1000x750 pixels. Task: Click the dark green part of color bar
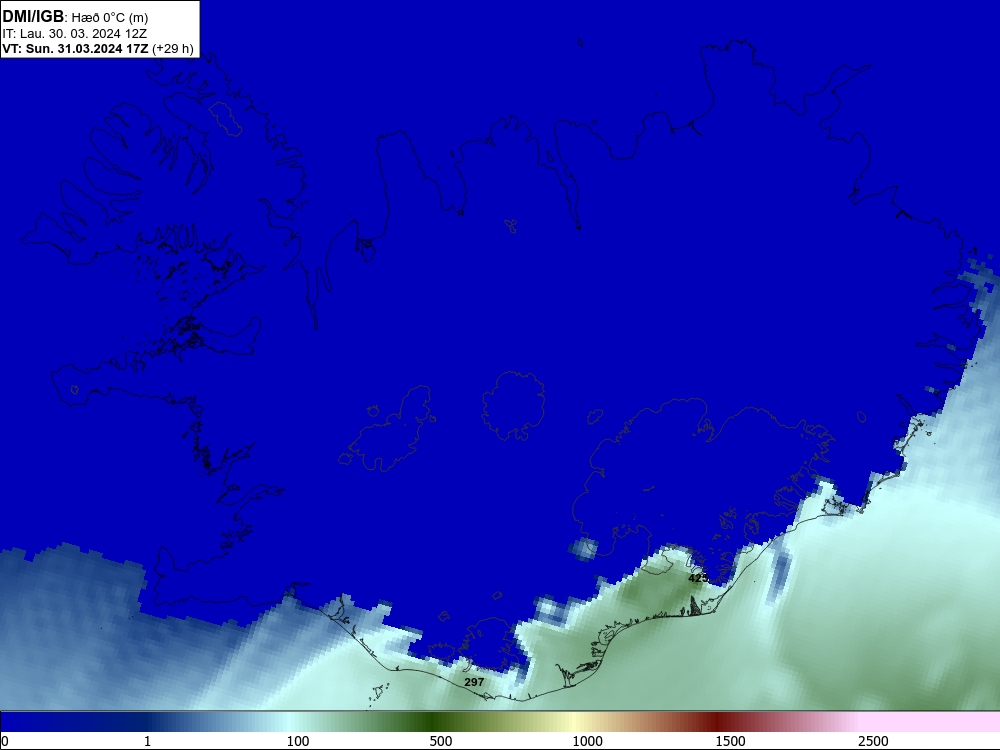click(x=434, y=722)
